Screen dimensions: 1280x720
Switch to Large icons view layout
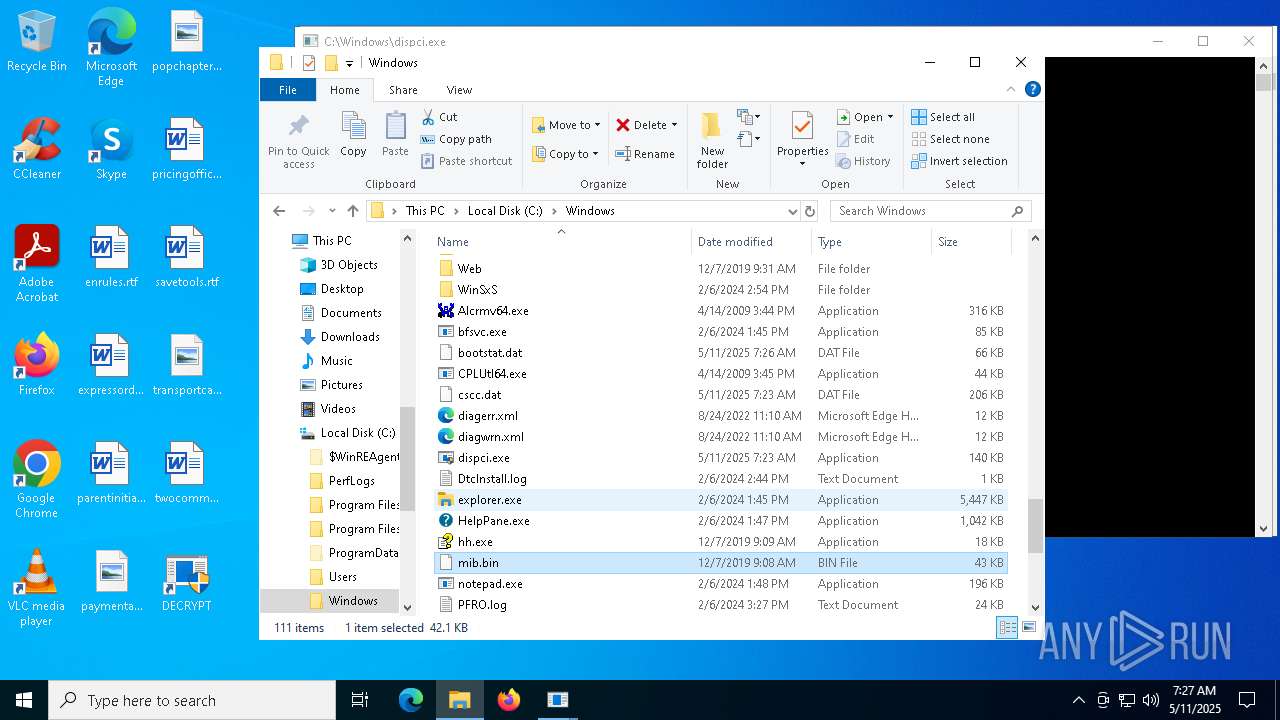click(1028, 628)
